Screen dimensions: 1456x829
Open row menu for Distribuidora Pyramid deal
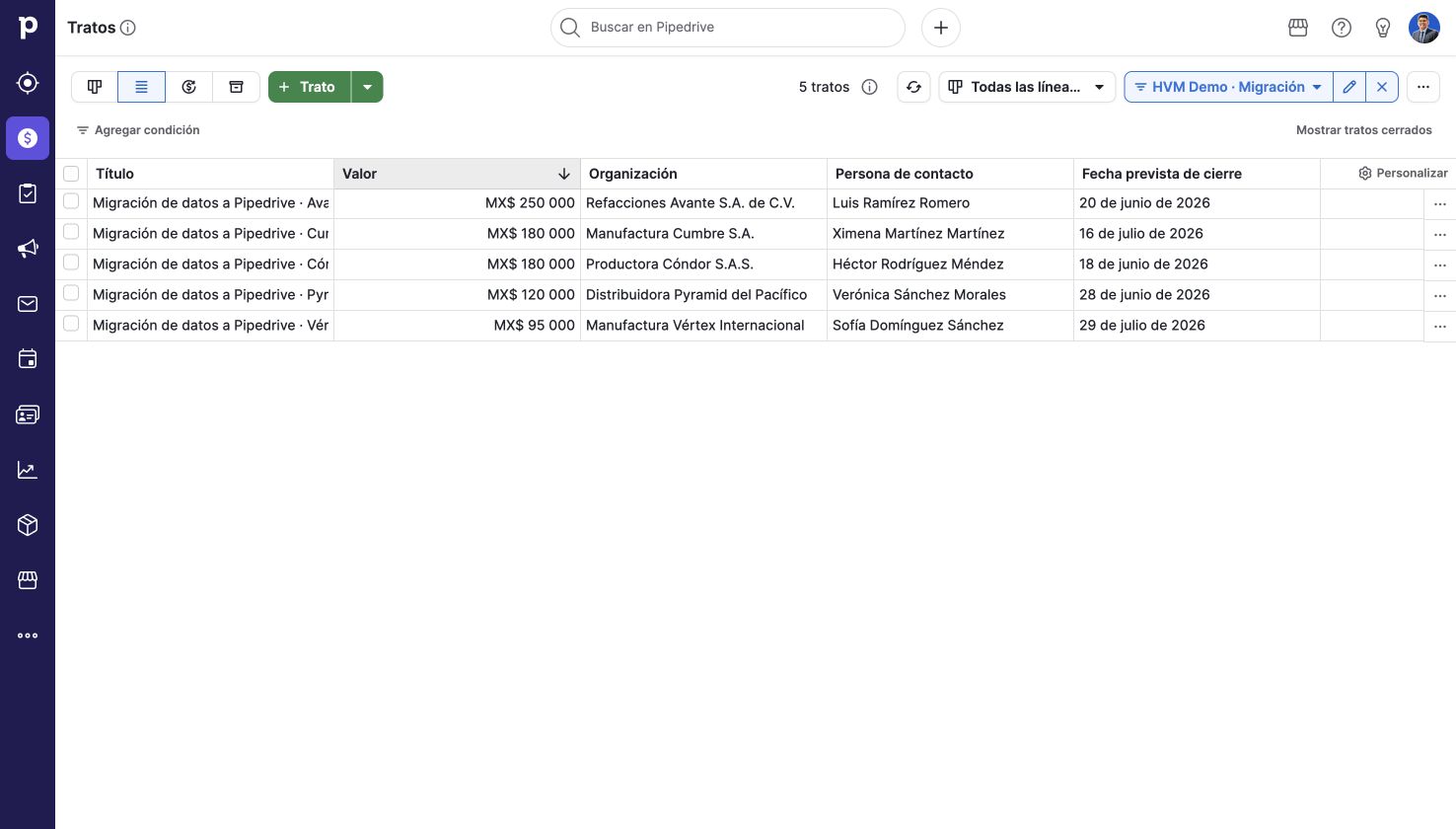[1440, 296]
